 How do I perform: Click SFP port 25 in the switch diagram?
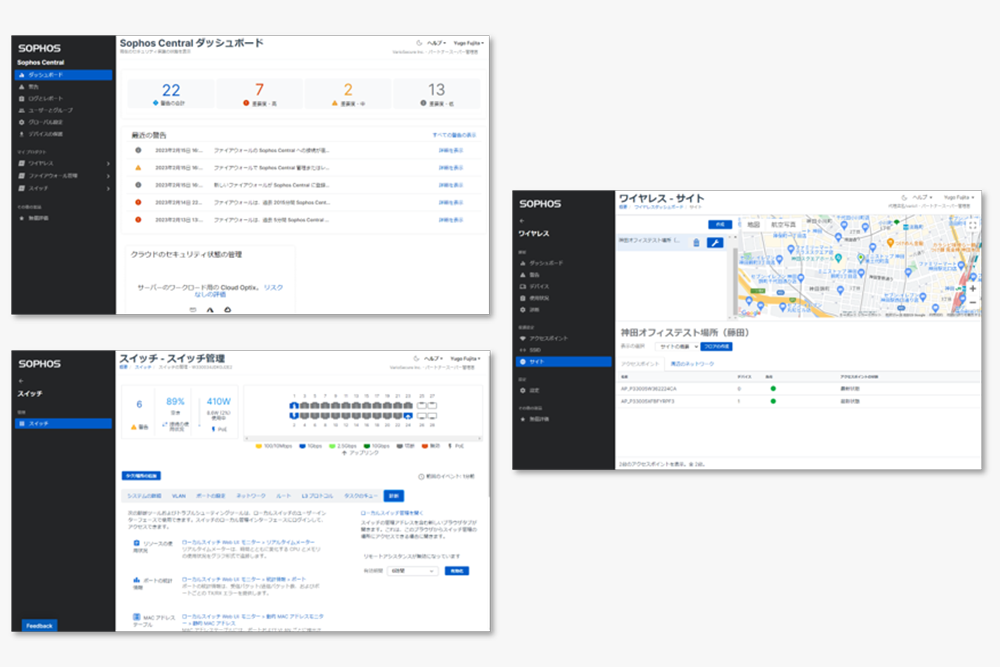422,406
